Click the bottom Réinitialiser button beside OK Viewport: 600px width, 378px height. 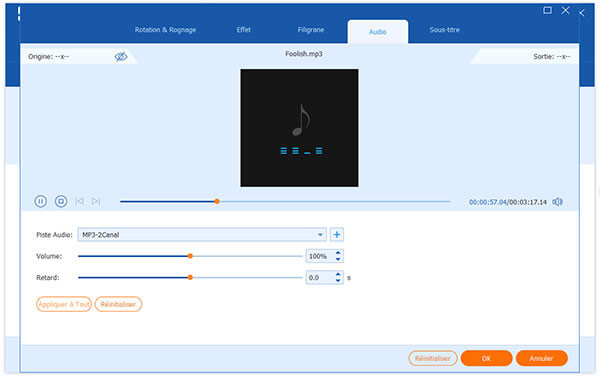tap(433, 358)
